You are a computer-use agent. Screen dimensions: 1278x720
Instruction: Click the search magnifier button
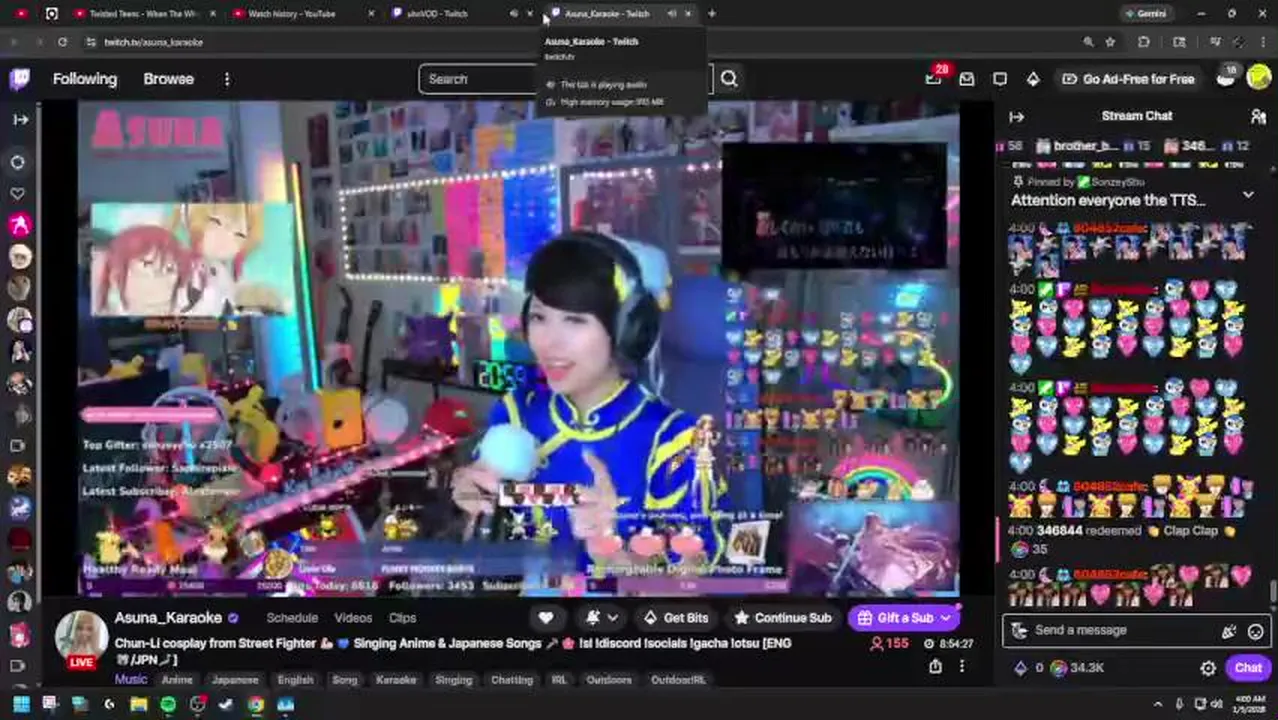click(729, 79)
